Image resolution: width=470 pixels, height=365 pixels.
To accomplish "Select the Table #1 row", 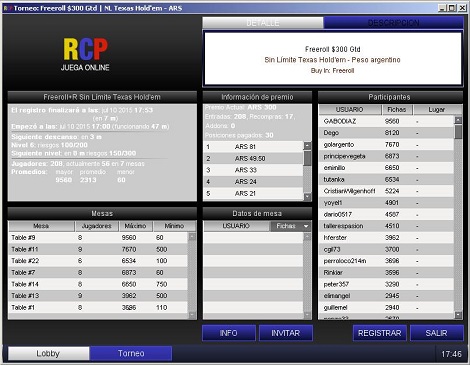I will pos(98,307).
